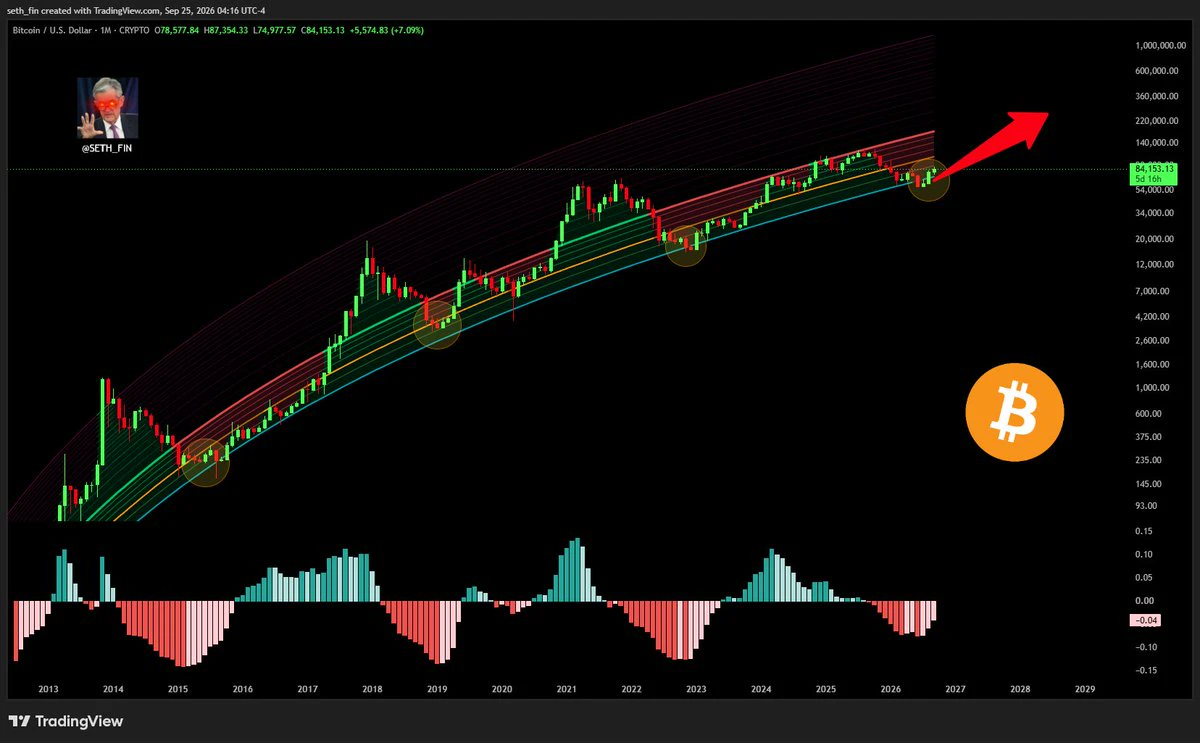This screenshot has height=743, width=1200.
Task: Click the 2020 label on the time axis
Action: tap(502, 690)
